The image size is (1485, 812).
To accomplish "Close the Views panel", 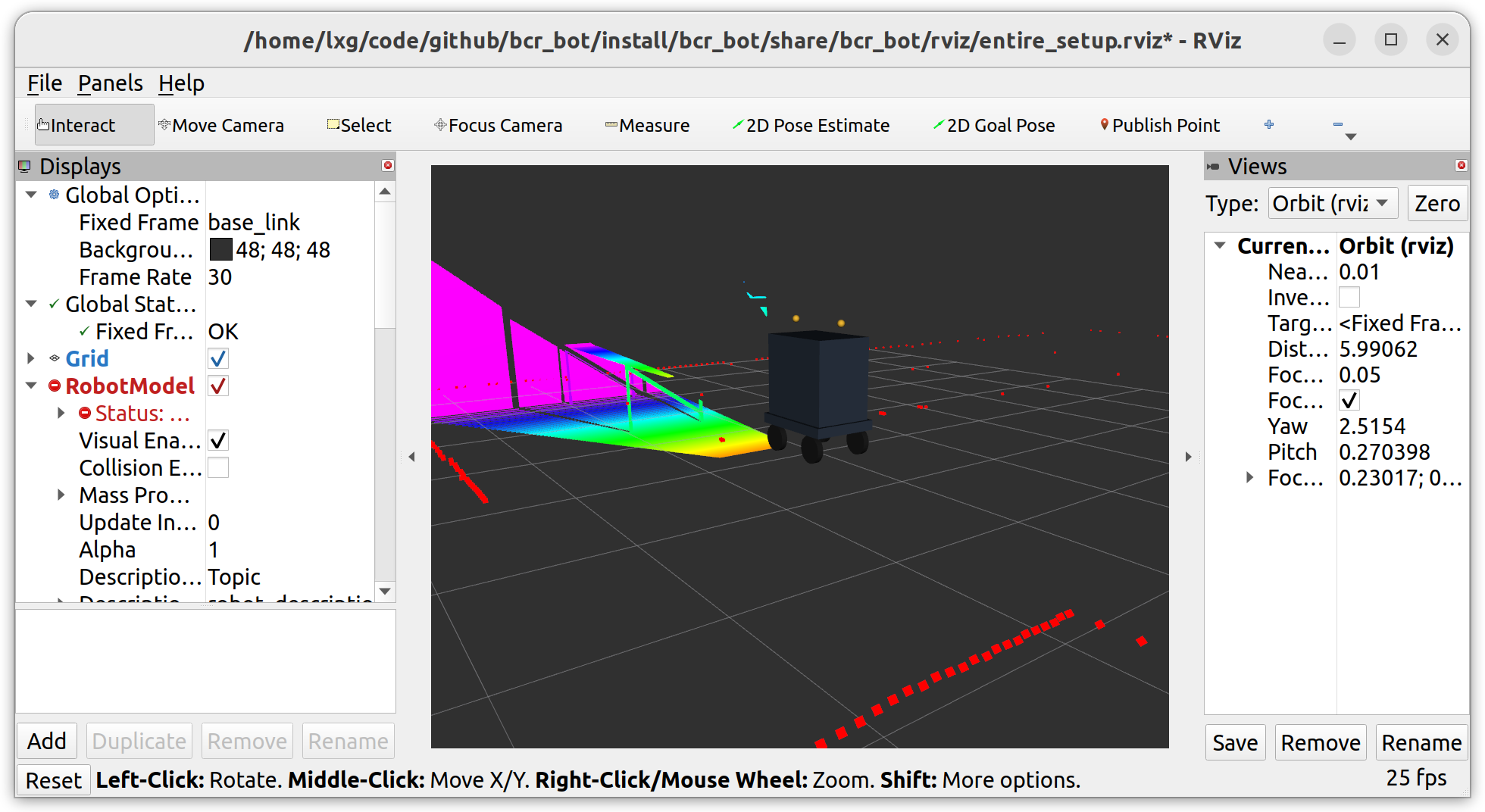I will pos(1462,165).
